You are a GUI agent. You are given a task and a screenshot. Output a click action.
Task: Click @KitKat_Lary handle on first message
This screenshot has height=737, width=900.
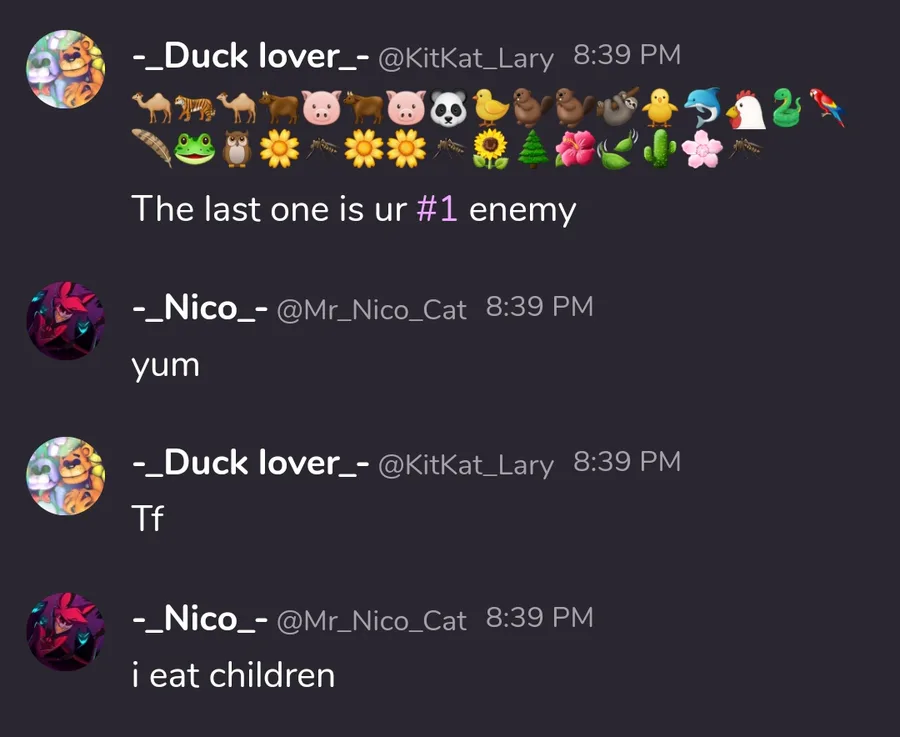(465, 59)
